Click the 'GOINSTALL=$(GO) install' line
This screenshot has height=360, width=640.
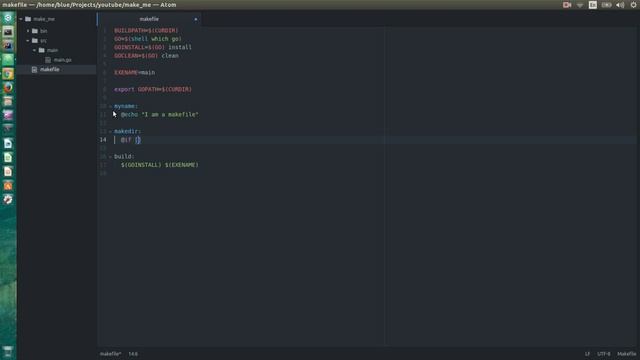tap(153, 47)
